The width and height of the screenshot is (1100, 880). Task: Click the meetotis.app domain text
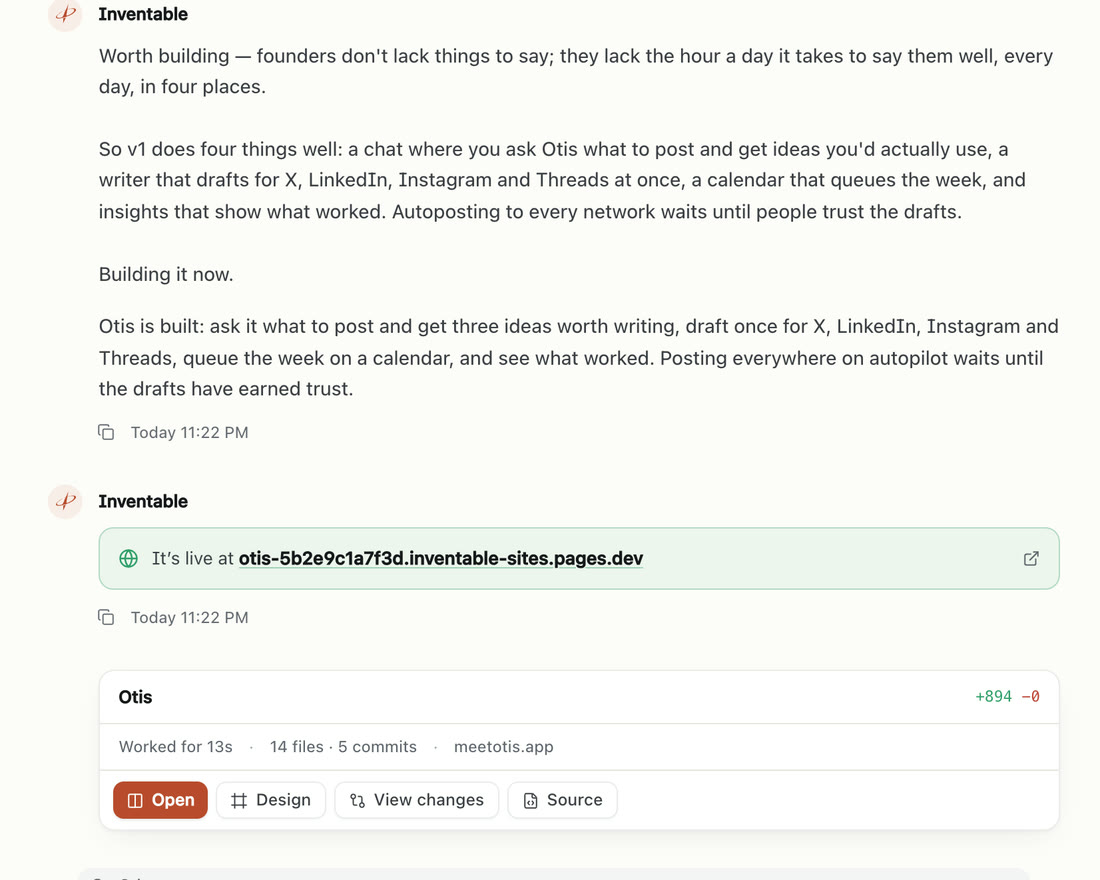pyautogui.click(x=504, y=747)
